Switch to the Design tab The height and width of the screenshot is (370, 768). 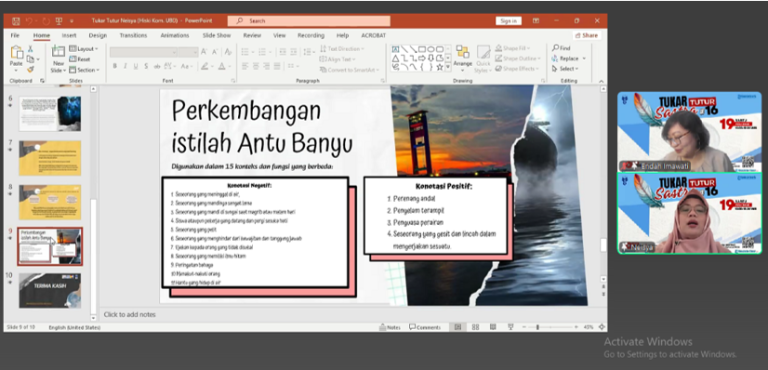coord(97,36)
